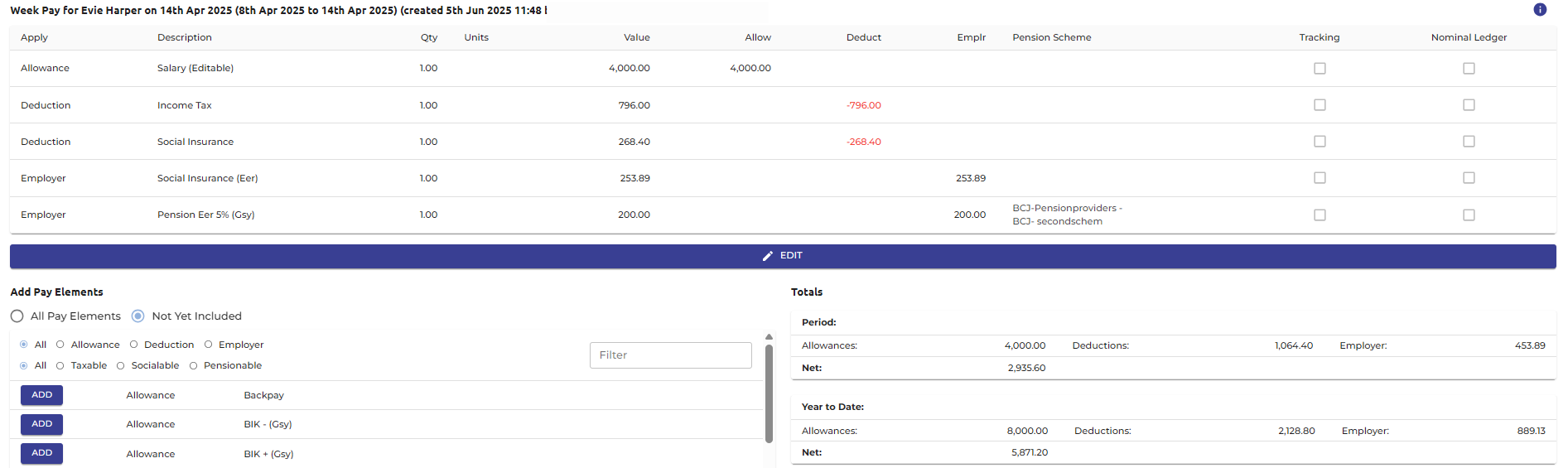Click the Value column header
The height and width of the screenshot is (468, 1568).
pyautogui.click(x=637, y=37)
